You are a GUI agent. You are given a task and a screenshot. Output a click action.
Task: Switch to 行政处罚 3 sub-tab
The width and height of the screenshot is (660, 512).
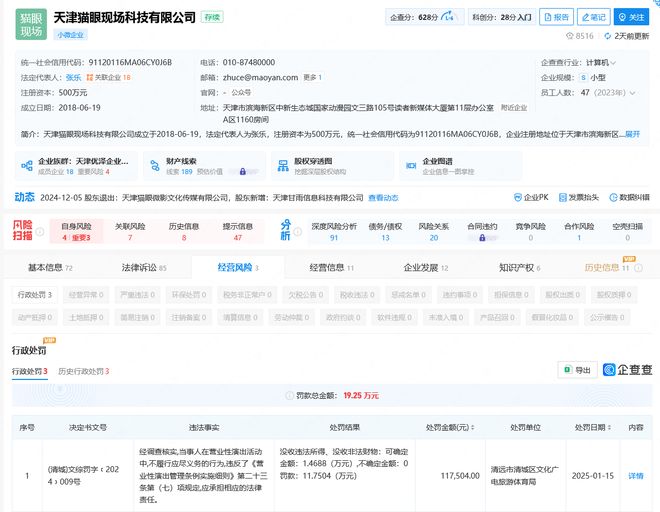[29, 371]
